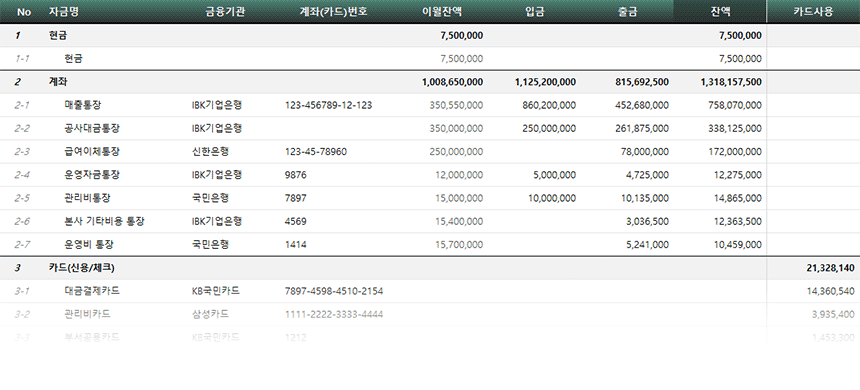Click the 계좌 balance 1,318,157,500
The height and width of the screenshot is (390, 860).
coord(731,82)
